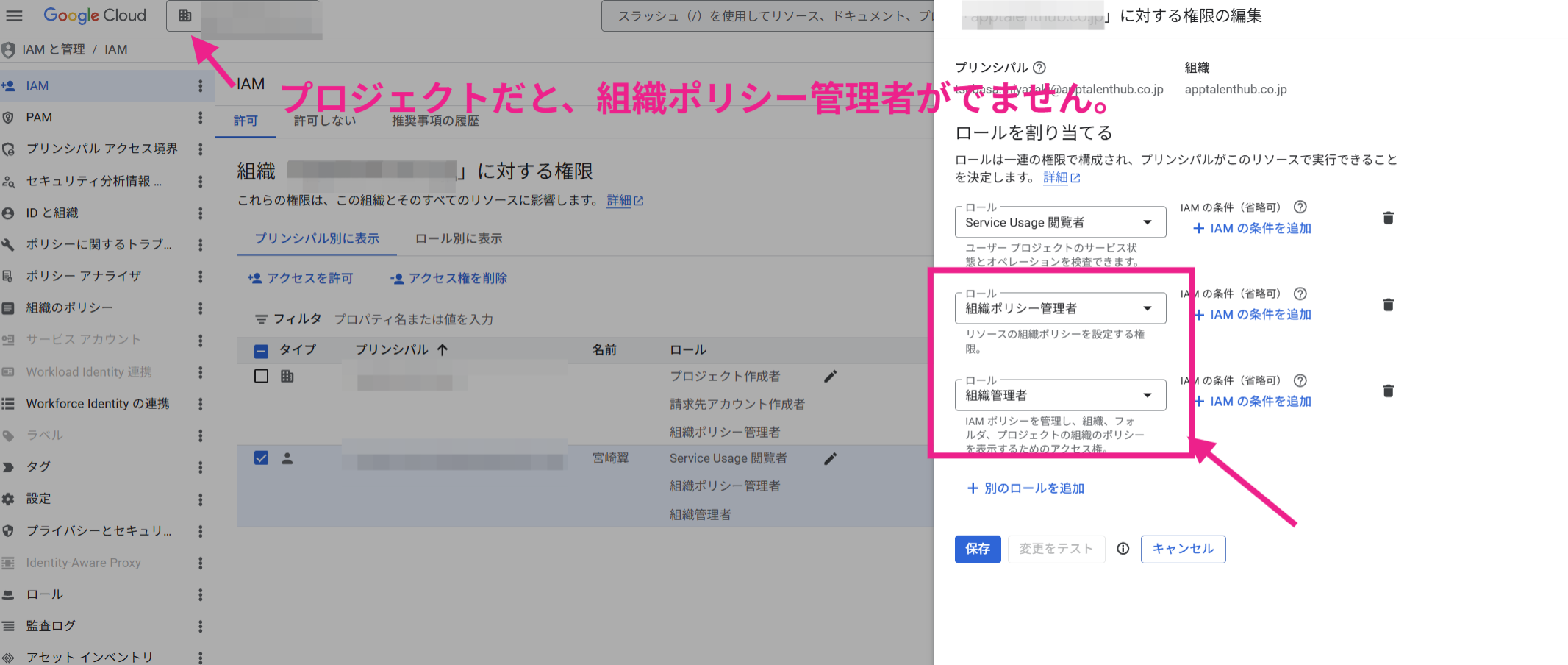
Task: Click the pencil edit icon for プロジェクト作成者 row
Action: coord(831,377)
